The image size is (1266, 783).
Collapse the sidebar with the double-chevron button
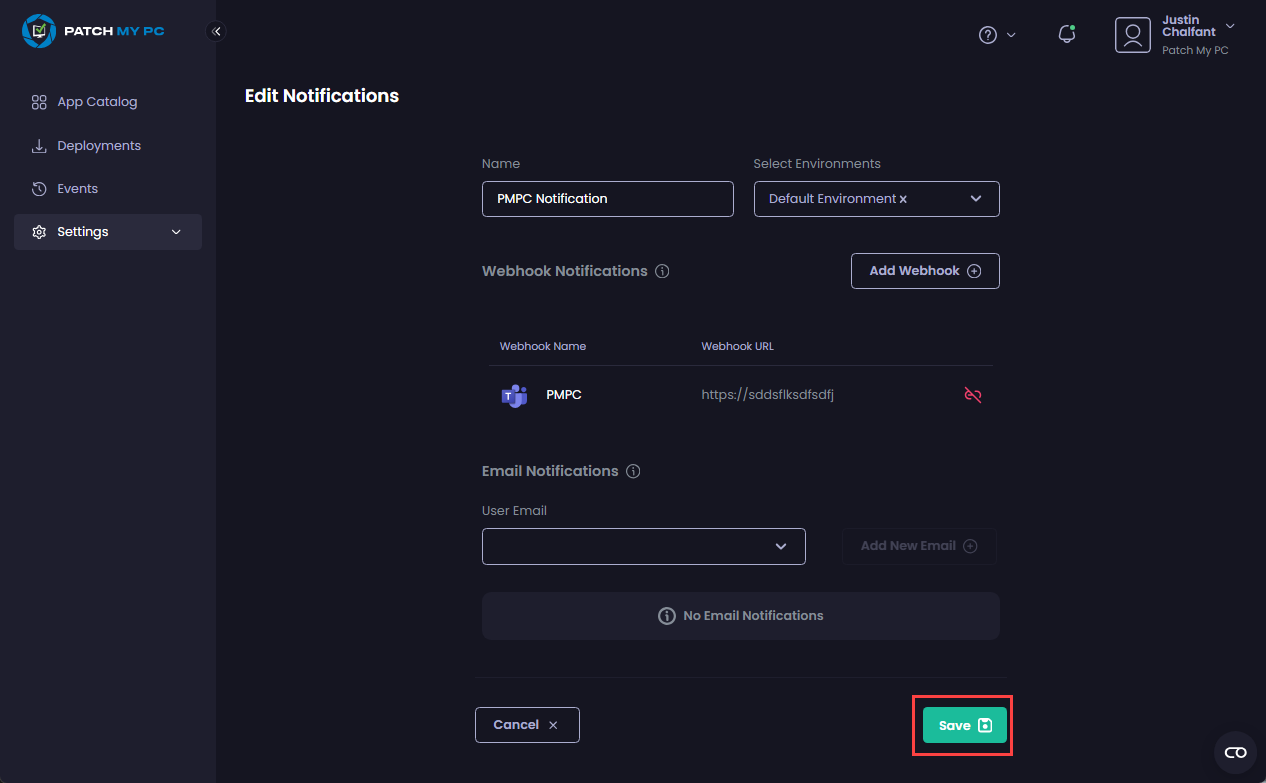[216, 31]
